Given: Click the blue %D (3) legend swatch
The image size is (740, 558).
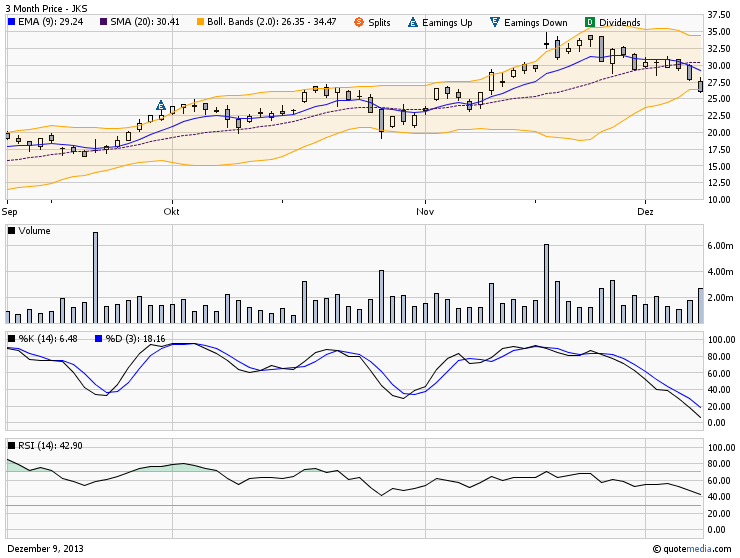Looking at the screenshot, I should click(99, 338).
